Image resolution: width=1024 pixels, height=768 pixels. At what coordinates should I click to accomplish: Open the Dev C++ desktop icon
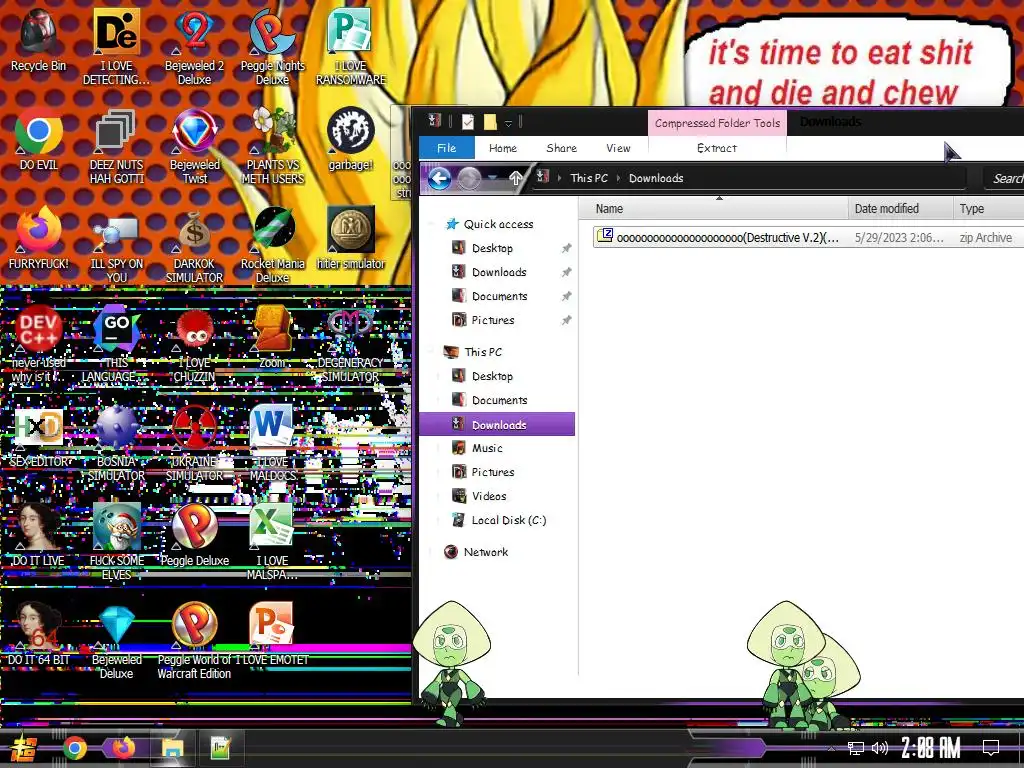click(39, 344)
